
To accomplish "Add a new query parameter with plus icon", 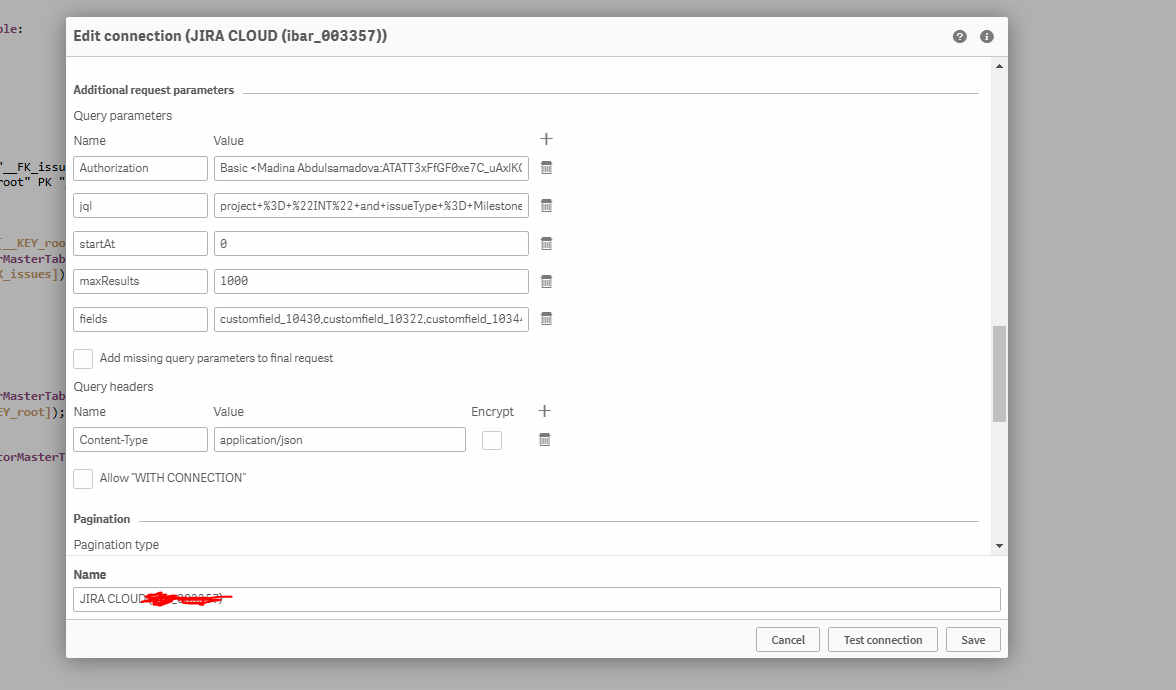I will (546, 140).
